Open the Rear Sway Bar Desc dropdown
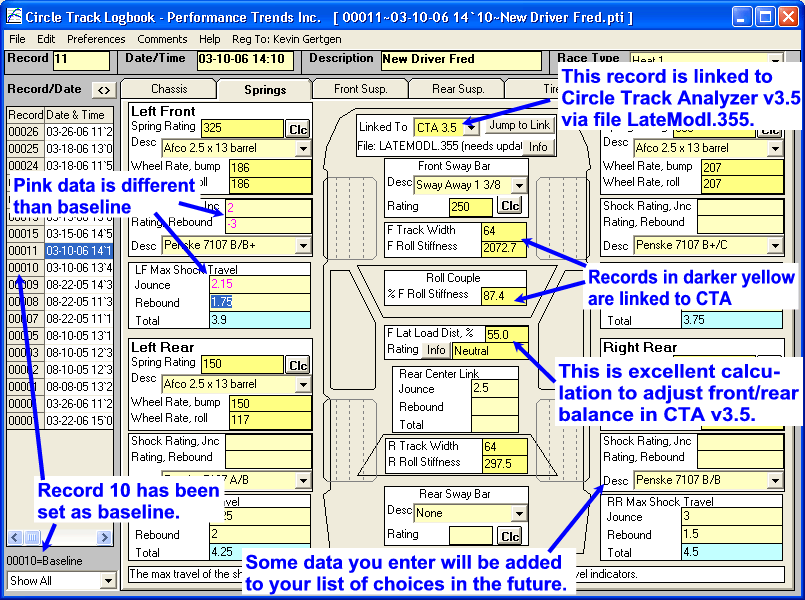 click(x=520, y=513)
